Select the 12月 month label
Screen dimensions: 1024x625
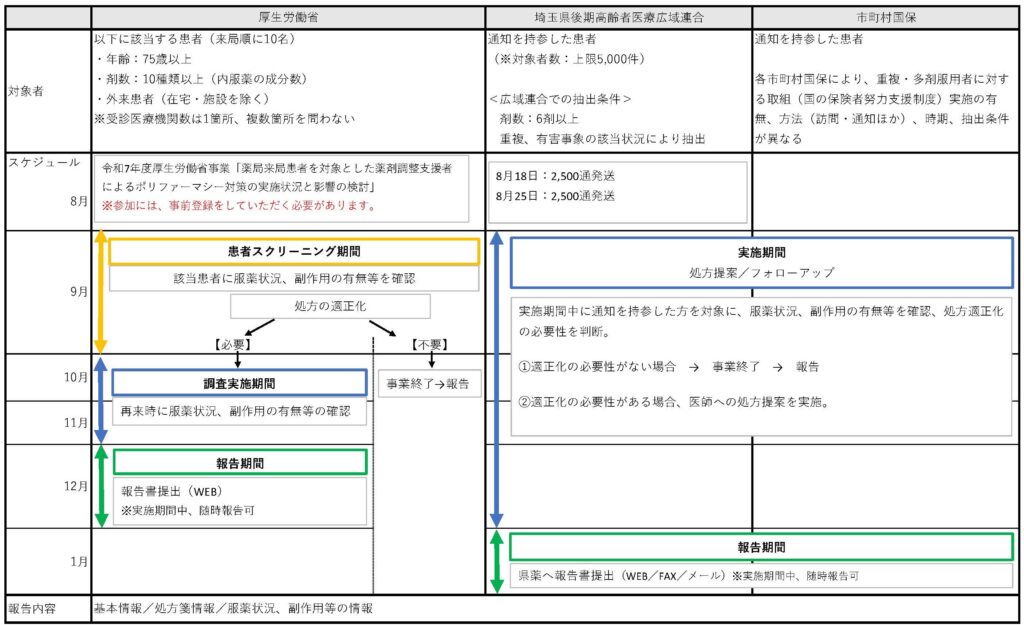[76, 486]
